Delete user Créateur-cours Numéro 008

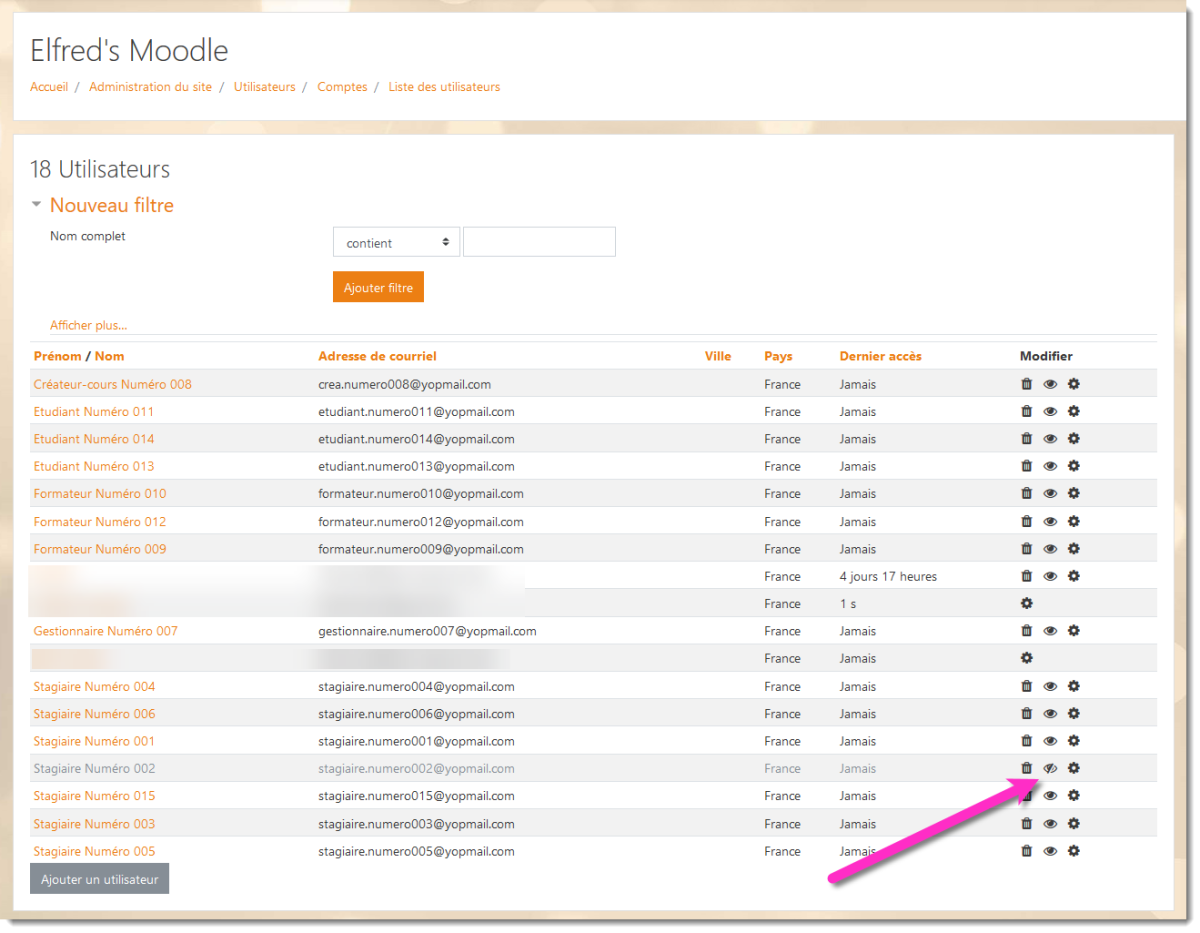(x=1026, y=384)
